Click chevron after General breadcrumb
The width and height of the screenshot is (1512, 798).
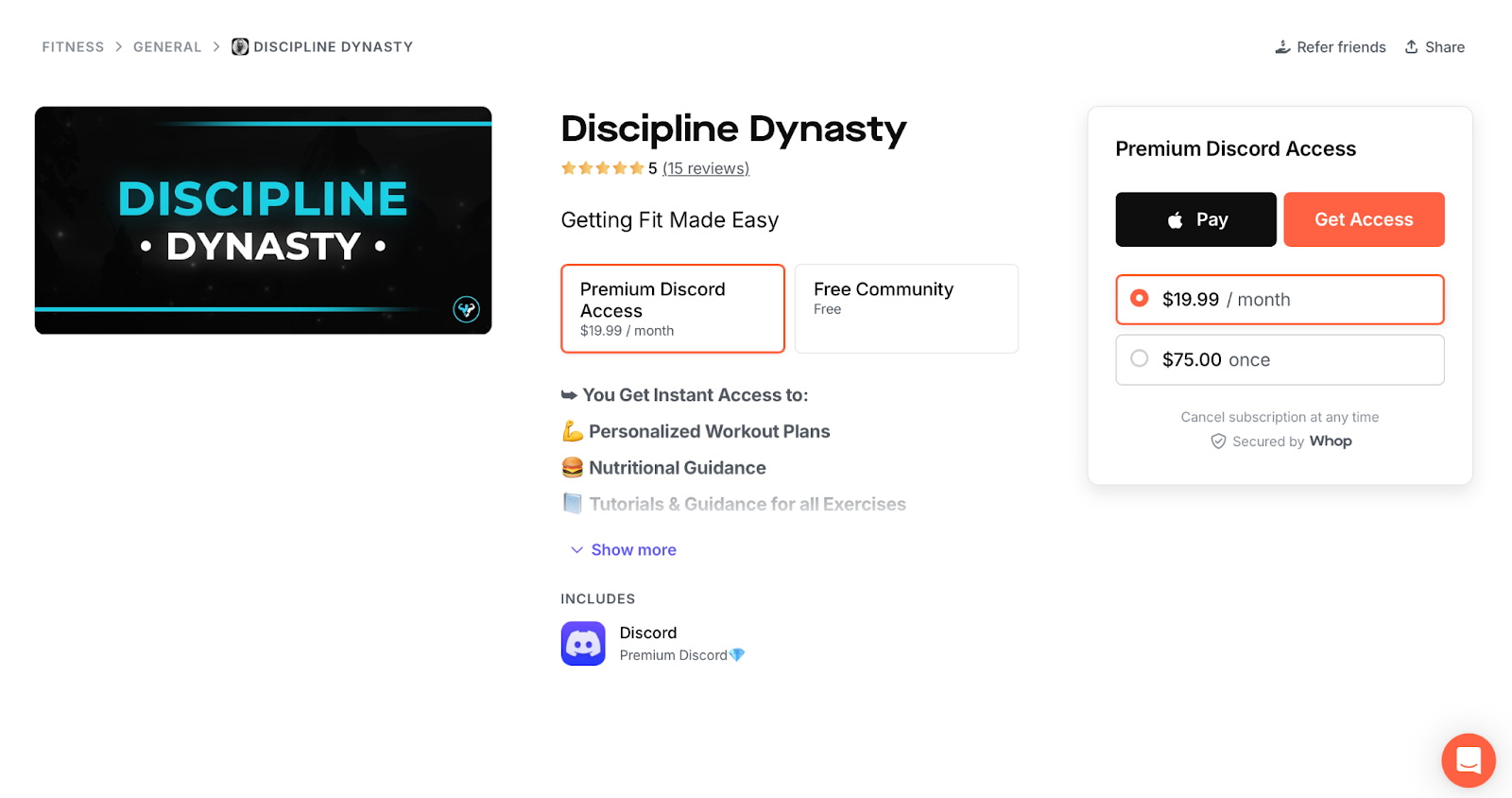click(x=216, y=46)
